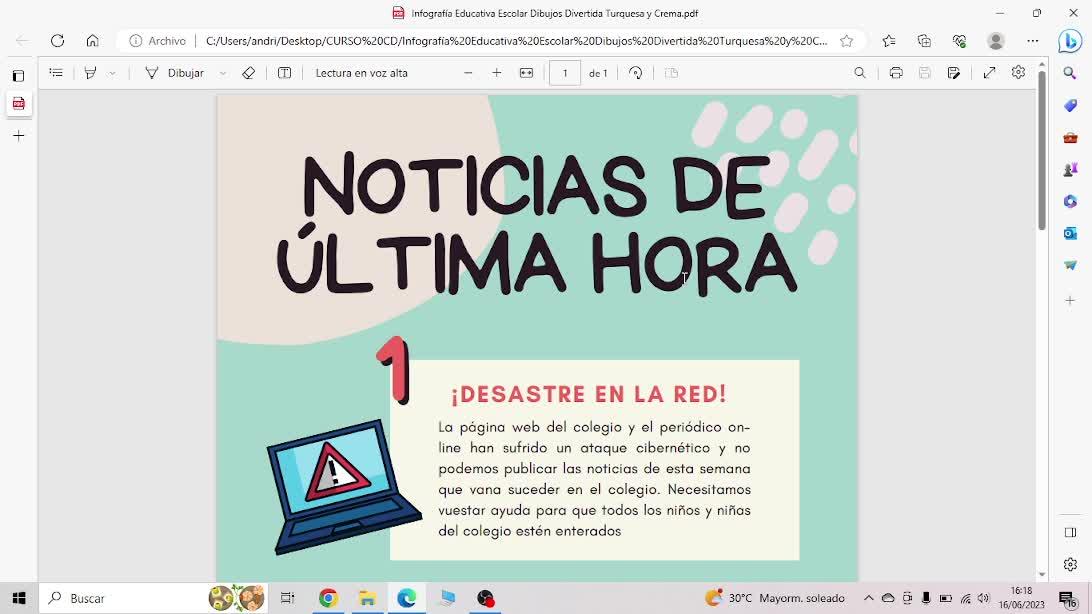This screenshot has width=1092, height=614.
Task: Select the Eraser tool
Action: click(249, 72)
